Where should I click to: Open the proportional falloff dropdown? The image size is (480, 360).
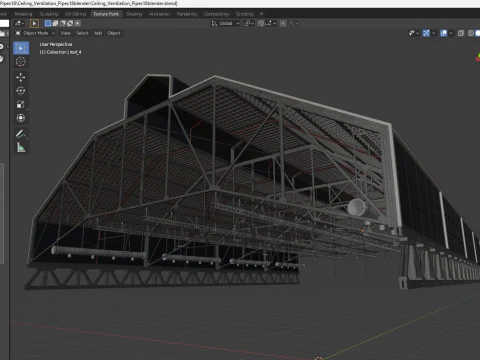pyautogui.click(x=294, y=23)
